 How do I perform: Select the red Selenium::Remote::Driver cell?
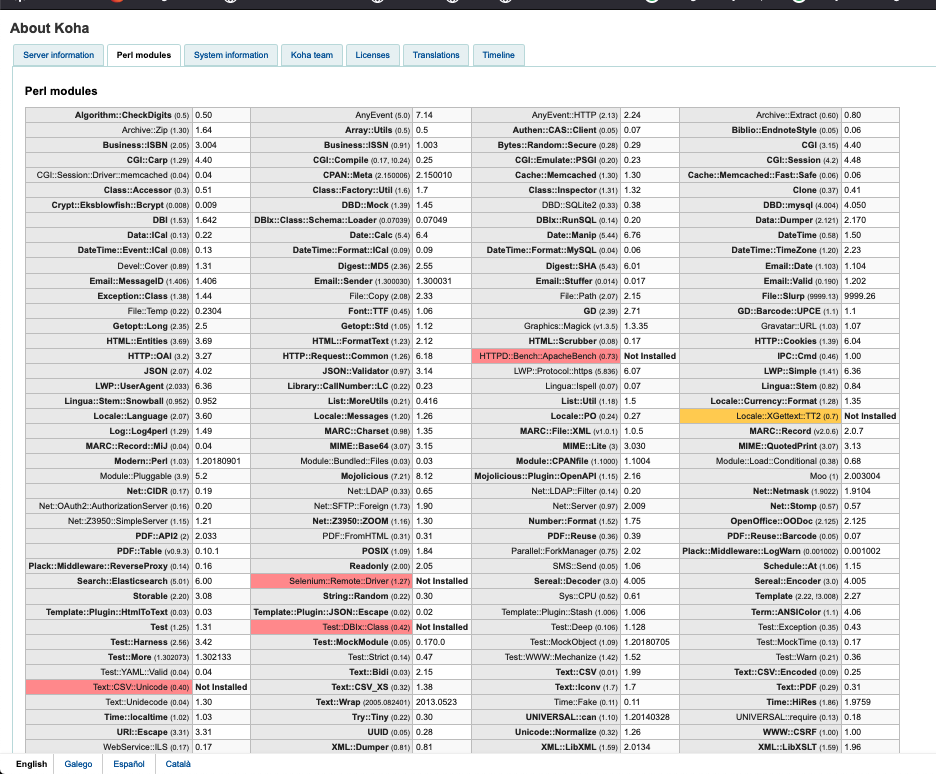click(x=331, y=580)
